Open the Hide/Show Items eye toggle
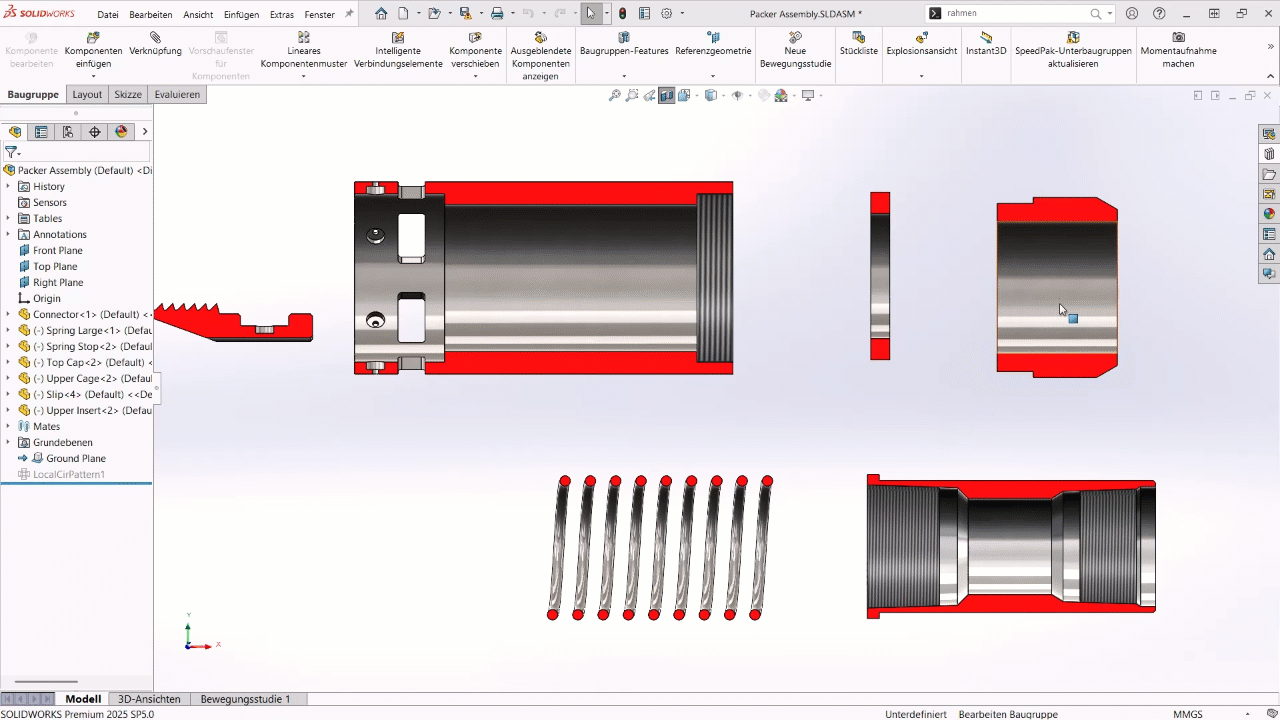The height and width of the screenshot is (720, 1280). point(737,95)
